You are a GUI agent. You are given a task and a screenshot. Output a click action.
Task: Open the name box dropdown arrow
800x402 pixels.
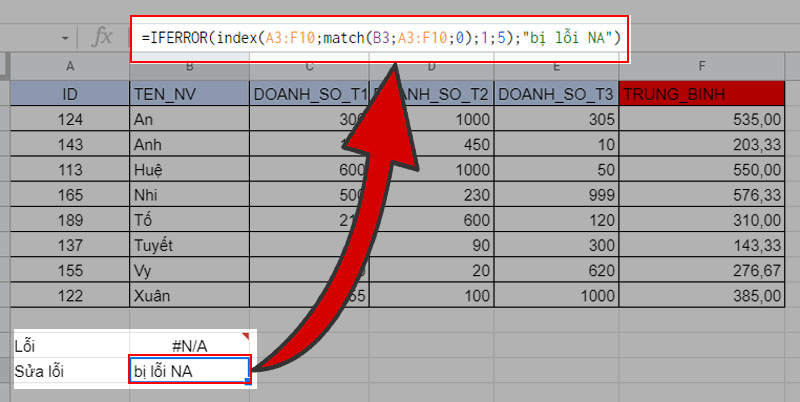[65, 38]
